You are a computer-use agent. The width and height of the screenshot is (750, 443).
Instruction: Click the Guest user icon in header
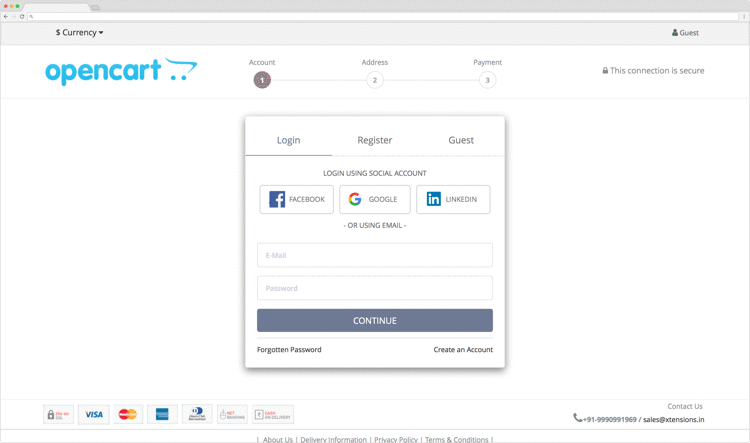(x=675, y=33)
